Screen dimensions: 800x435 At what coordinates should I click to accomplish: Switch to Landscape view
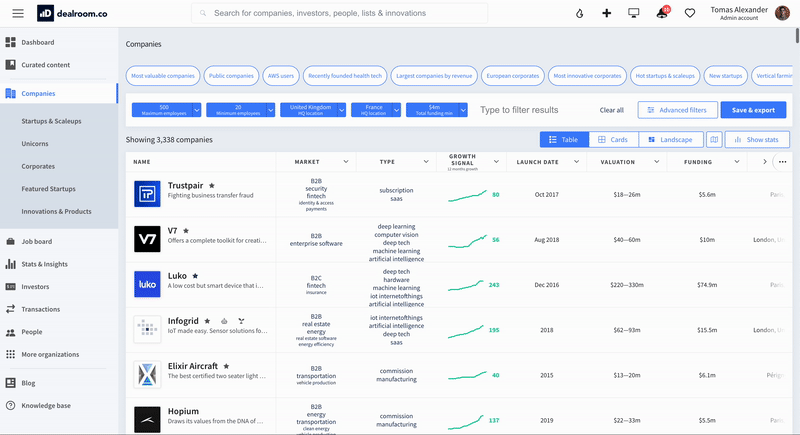click(x=670, y=140)
